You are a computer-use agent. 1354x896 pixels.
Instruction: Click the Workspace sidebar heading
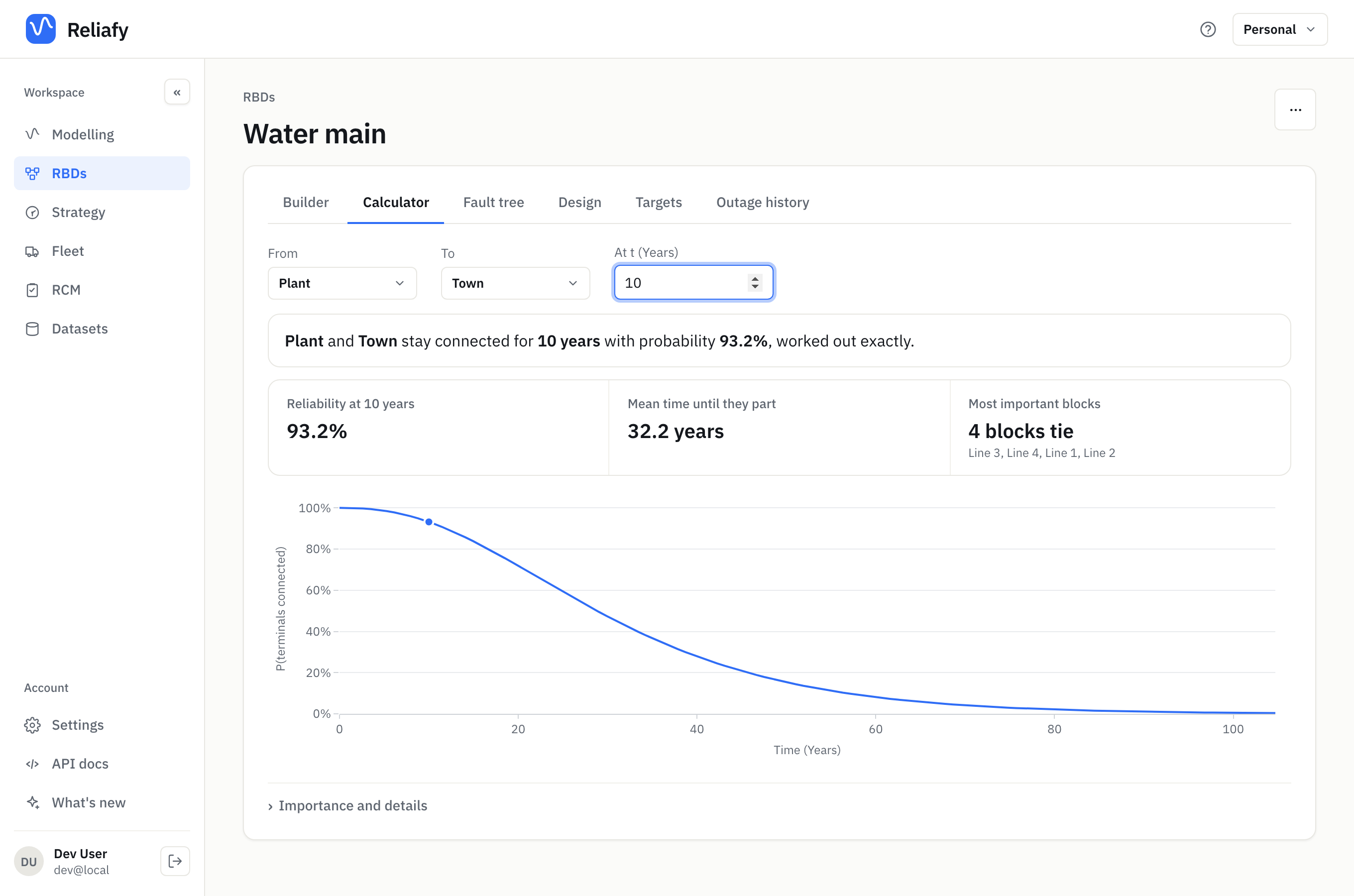[x=54, y=93]
